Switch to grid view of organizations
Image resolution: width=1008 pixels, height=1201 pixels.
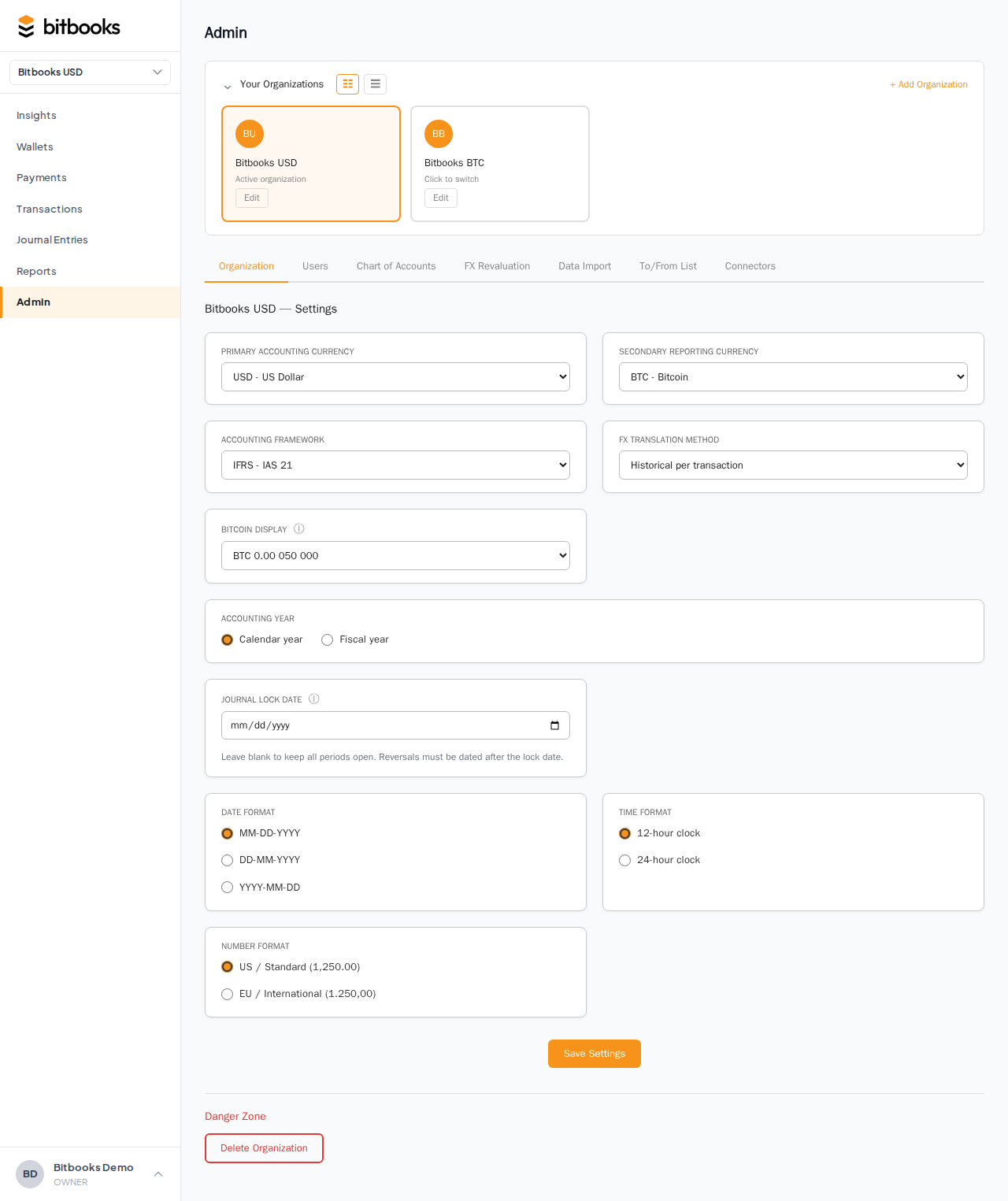coord(347,84)
